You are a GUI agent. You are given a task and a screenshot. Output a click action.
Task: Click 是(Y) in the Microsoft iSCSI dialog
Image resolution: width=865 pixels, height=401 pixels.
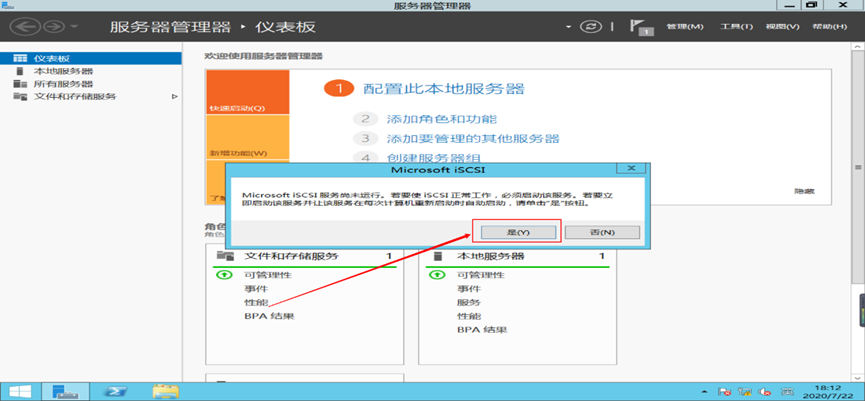(x=518, y=232)
